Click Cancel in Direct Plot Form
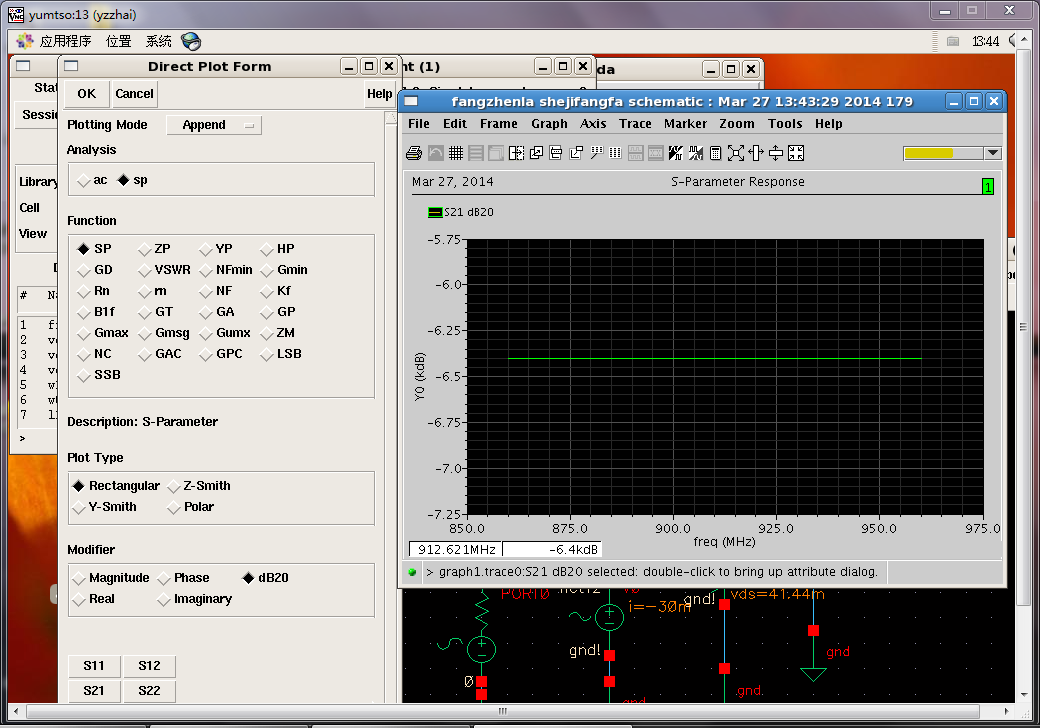Viewport: 1040px width, 728px height. (x=134, y=94)
